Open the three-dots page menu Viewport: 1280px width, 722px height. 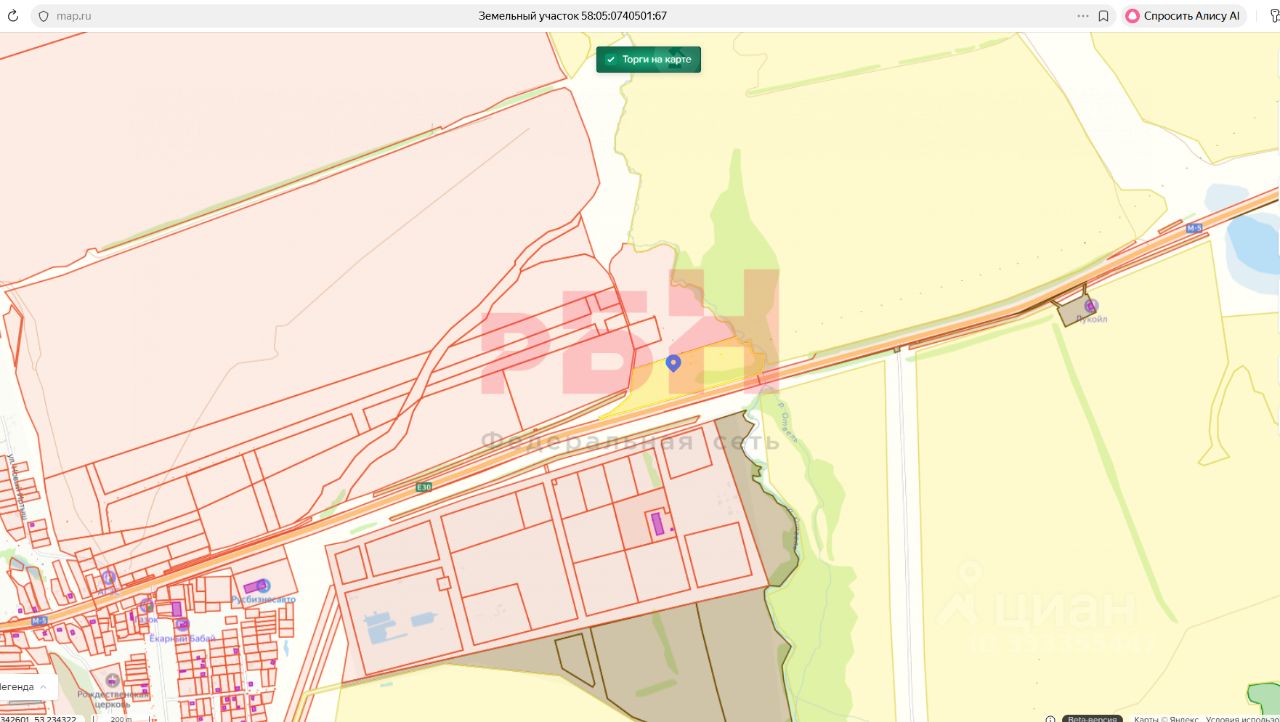(x=1083, y=16)
